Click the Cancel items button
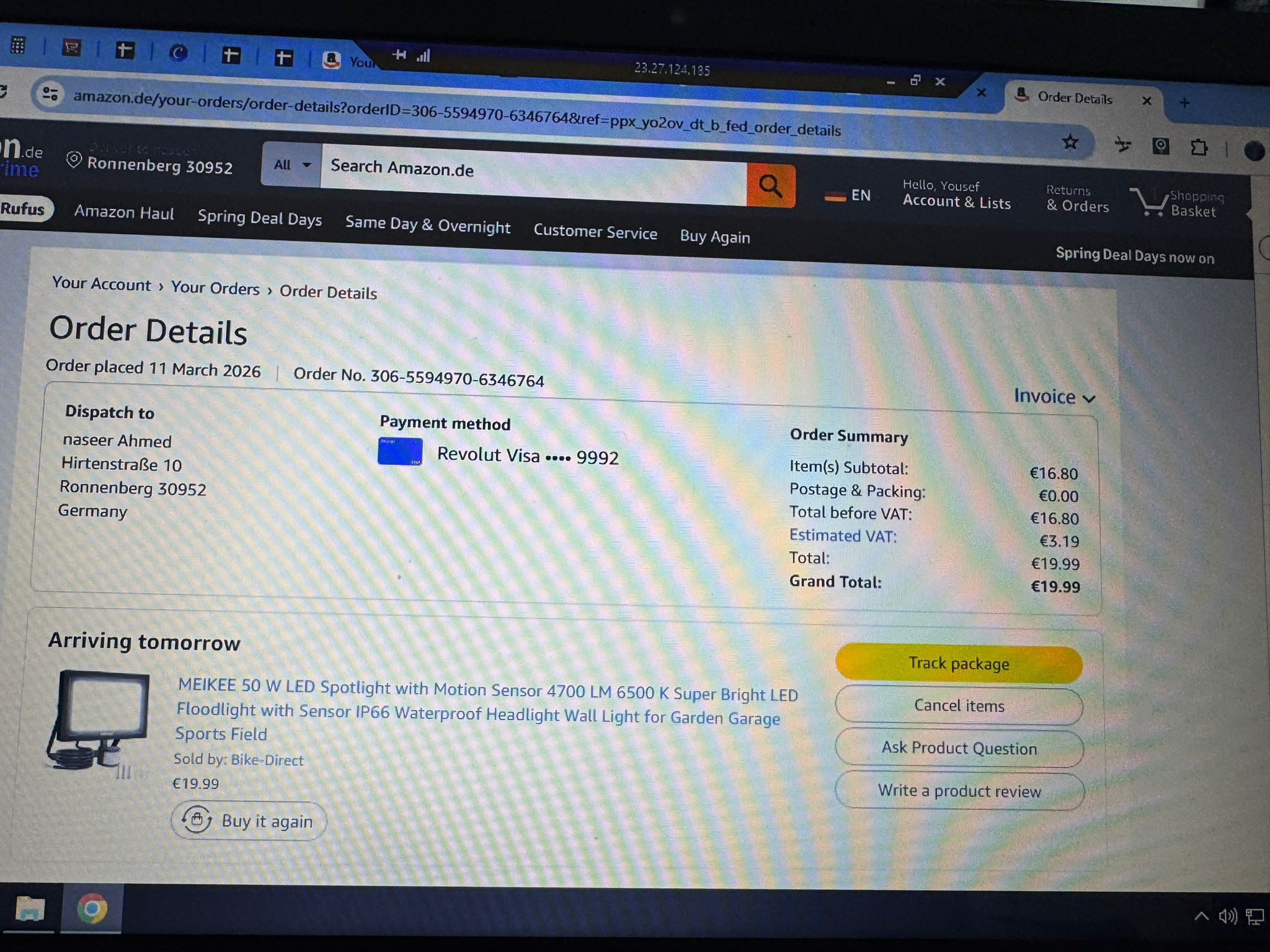1270x952 pixels. coord(959,706)
